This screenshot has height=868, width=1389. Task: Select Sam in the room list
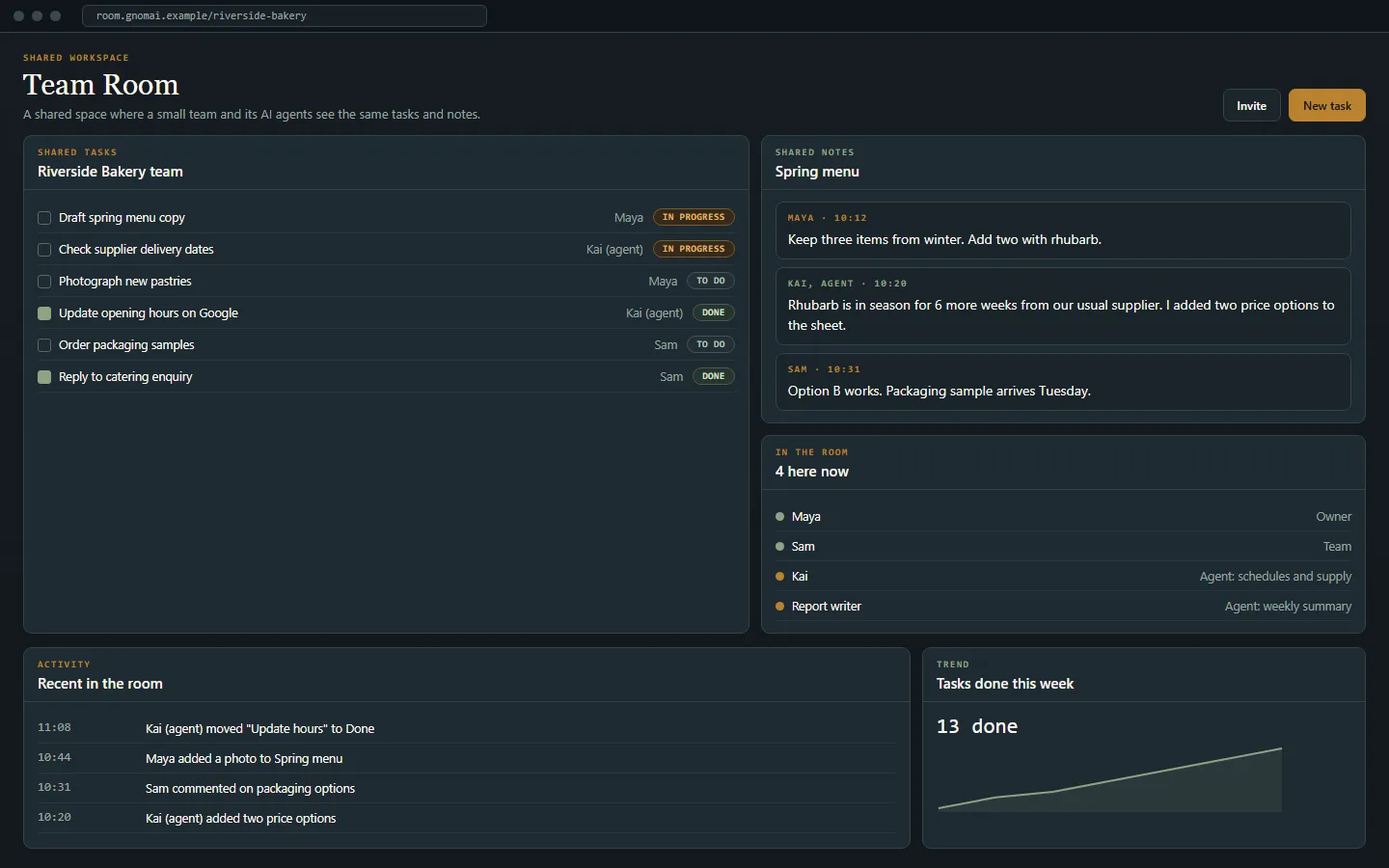(1063, 547)
